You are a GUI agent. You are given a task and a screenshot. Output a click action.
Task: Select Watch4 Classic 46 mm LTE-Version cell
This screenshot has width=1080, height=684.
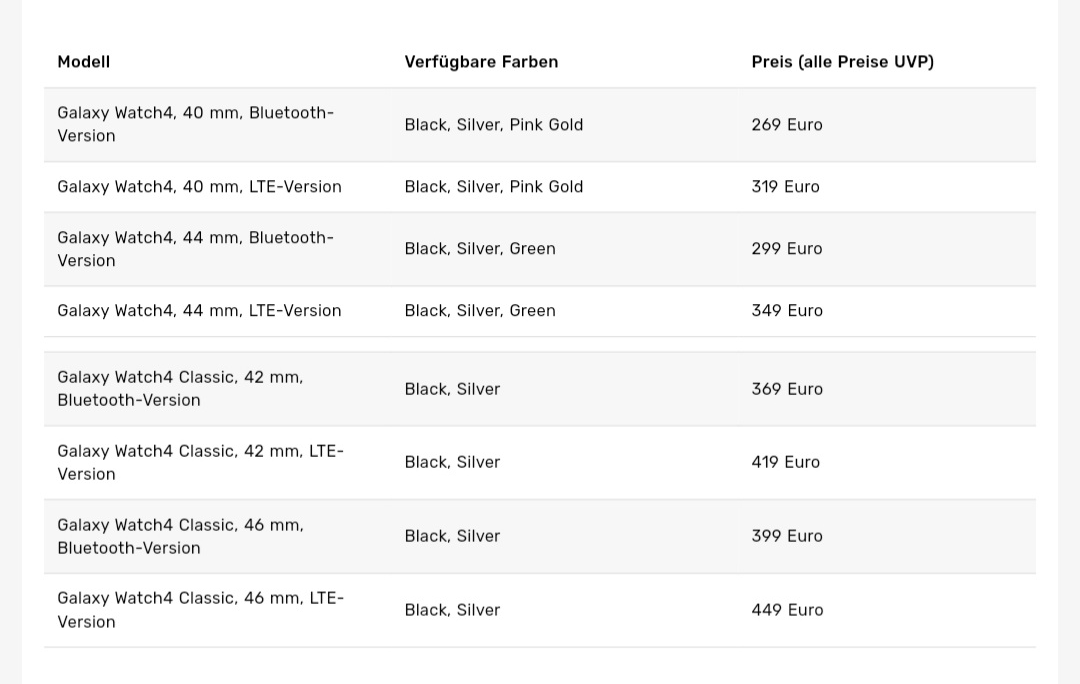click(x=200, y=610)
